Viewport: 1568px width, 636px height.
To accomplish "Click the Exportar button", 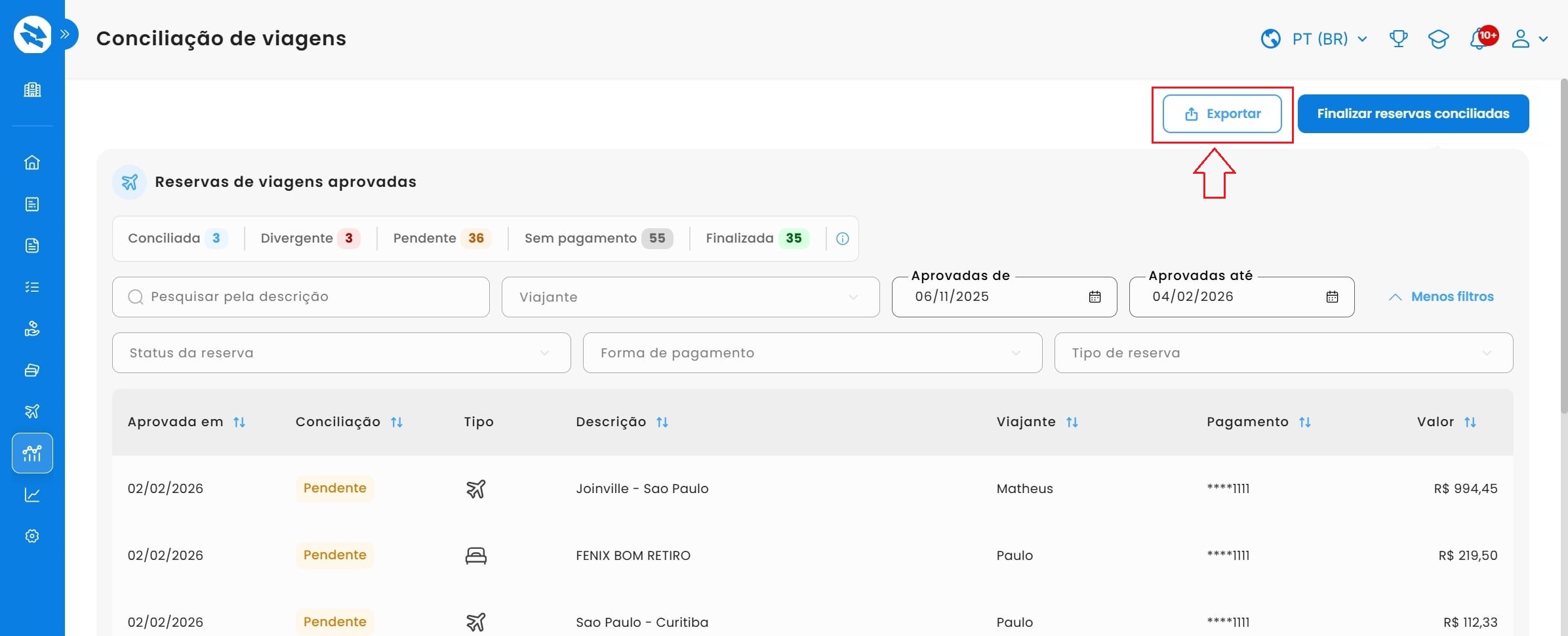I will coord(1222,114).
